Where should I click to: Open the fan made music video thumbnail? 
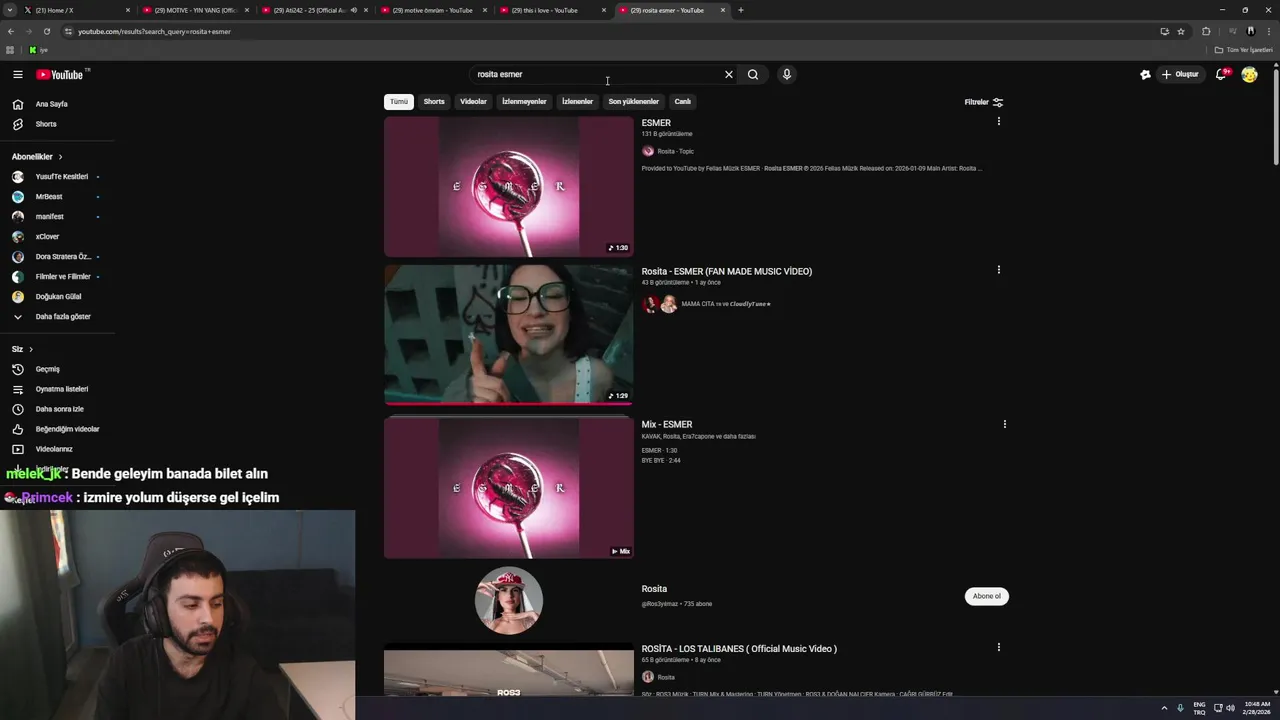click(x=509, y=335)
